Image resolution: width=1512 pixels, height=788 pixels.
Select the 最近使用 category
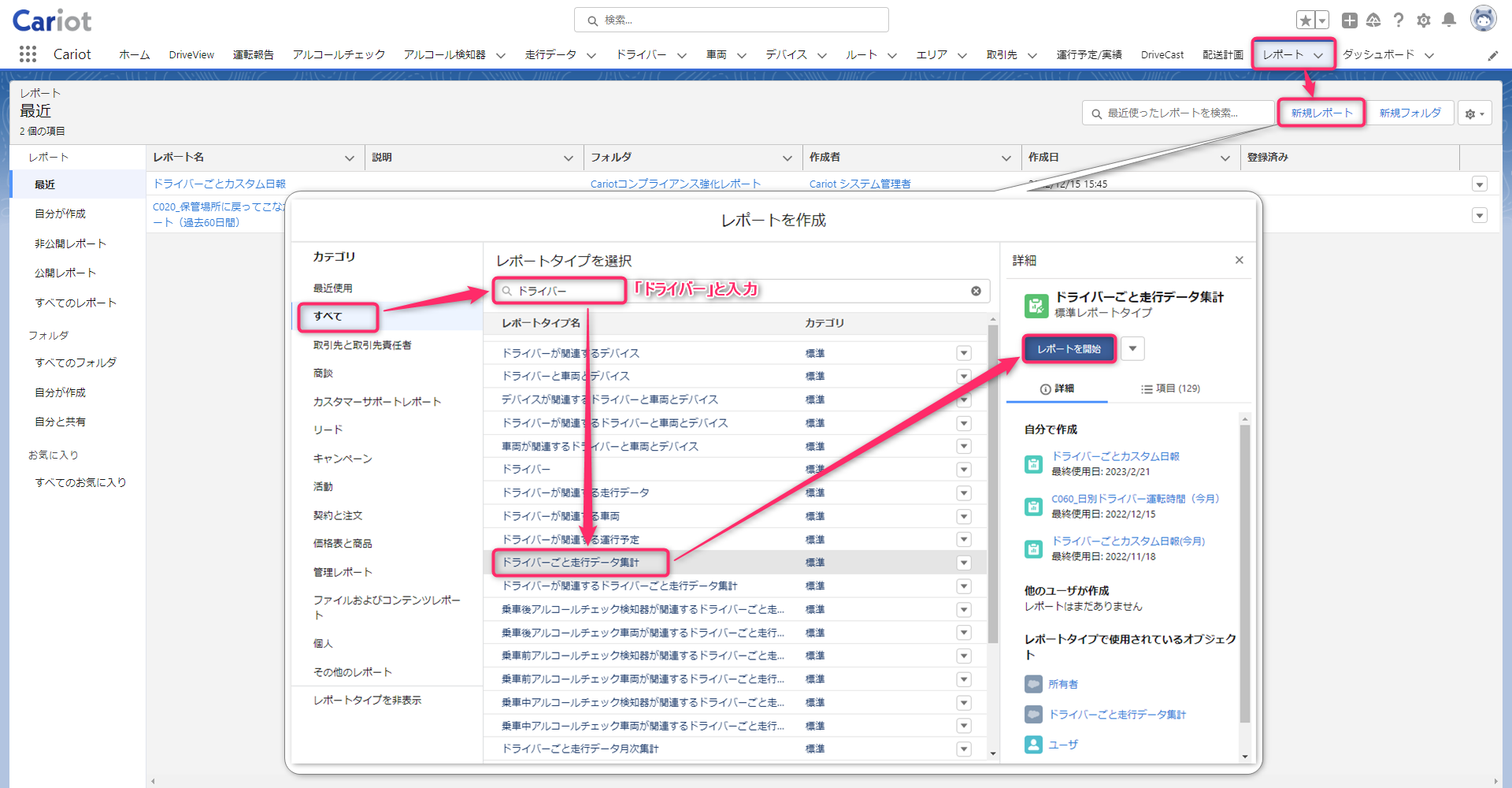333,288
